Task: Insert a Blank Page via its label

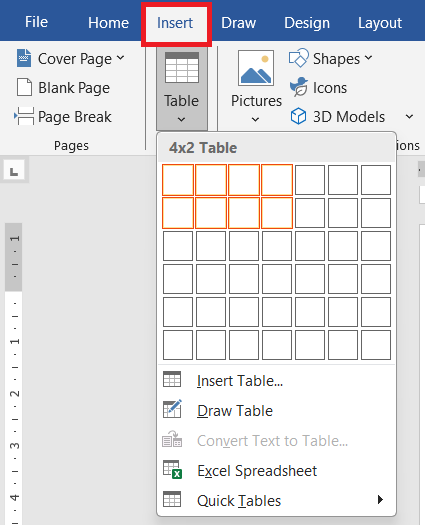Action: pos(74,88)
